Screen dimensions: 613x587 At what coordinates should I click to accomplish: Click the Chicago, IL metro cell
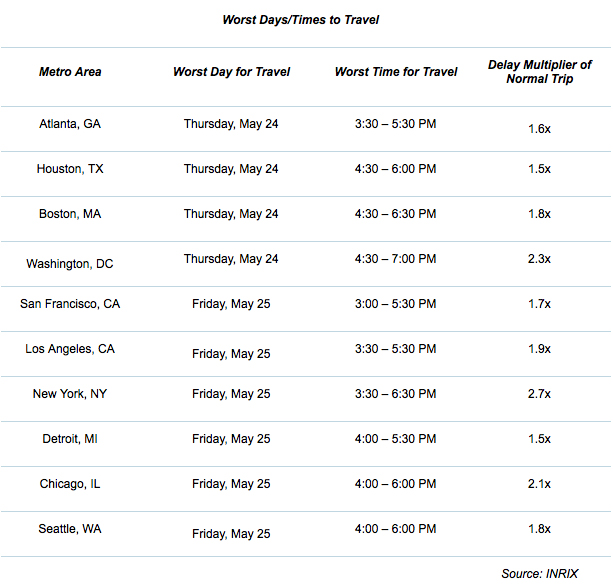(x=70, y=483)
